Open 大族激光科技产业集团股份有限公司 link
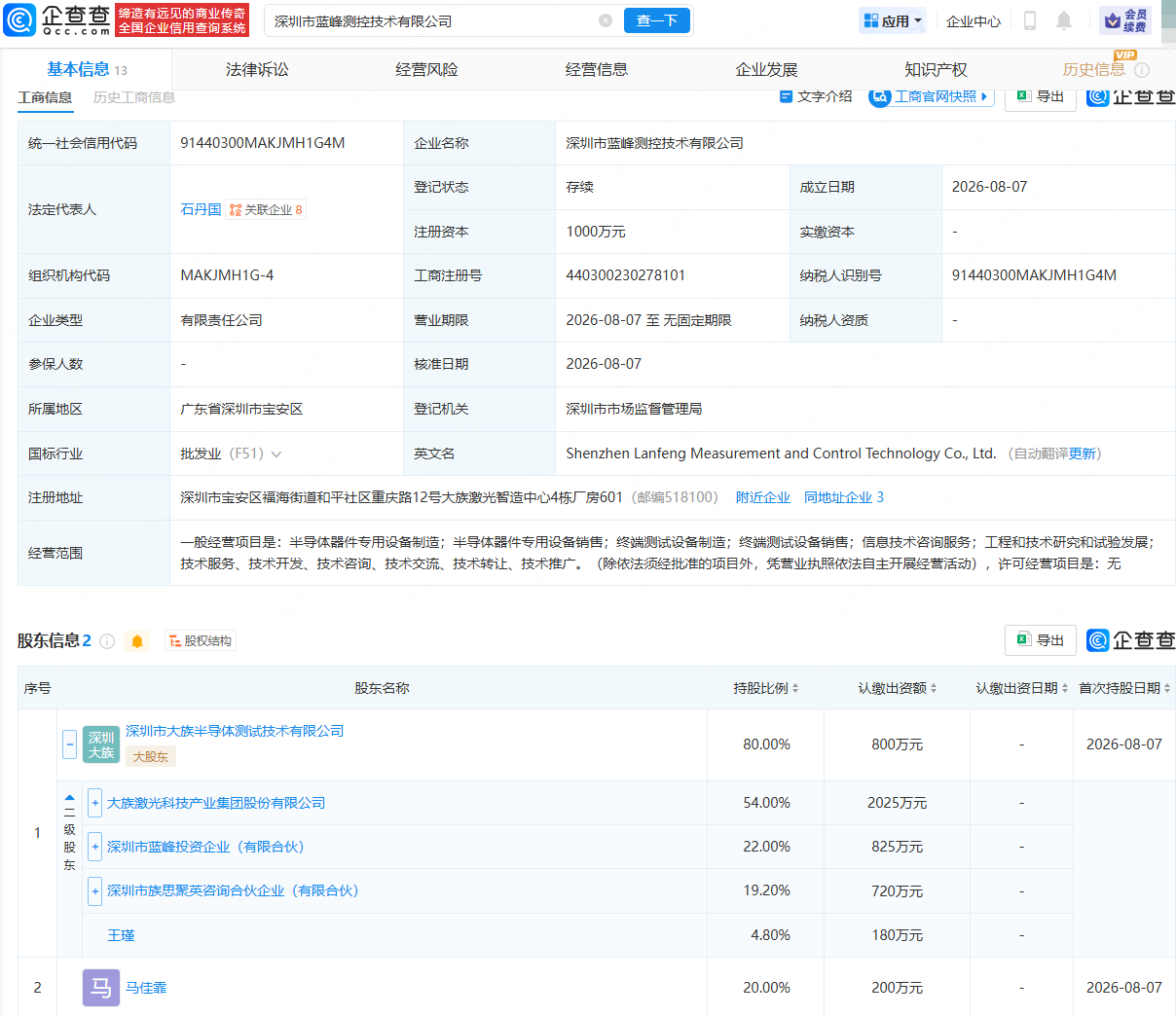This screenshot has height=1016, width=1176. [x=216, y=803]
